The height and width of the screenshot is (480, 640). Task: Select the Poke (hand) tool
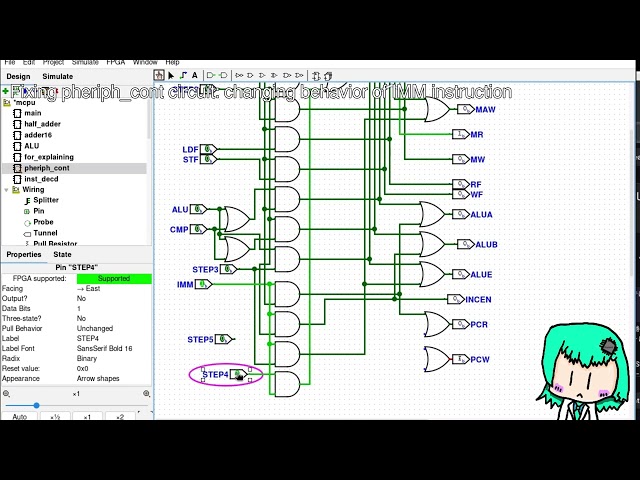tap(159, 76)
